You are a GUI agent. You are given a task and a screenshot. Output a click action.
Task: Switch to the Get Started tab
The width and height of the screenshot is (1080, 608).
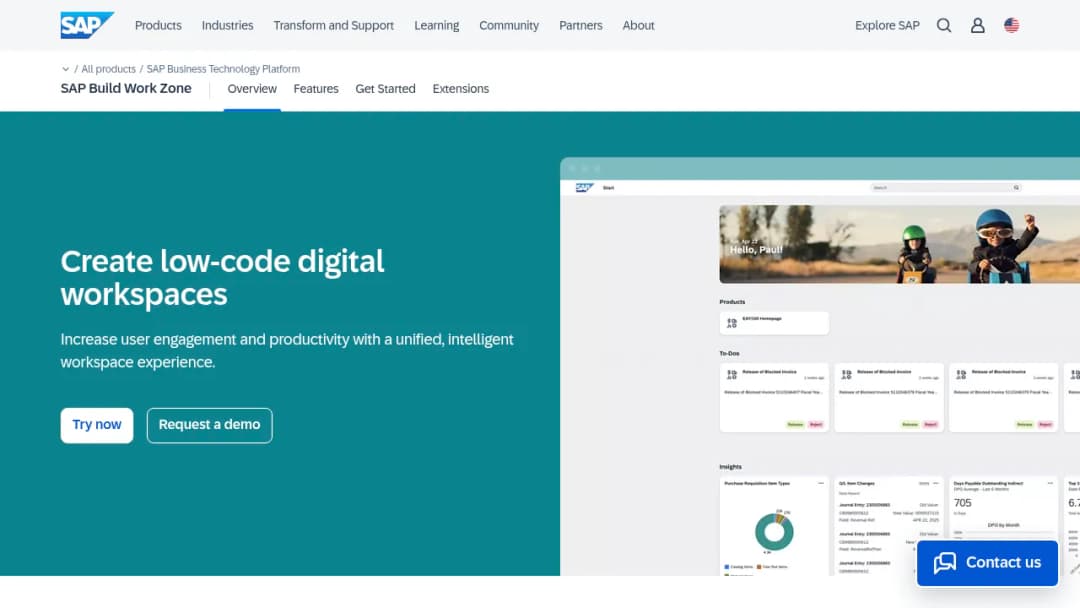tap(386, 89)
